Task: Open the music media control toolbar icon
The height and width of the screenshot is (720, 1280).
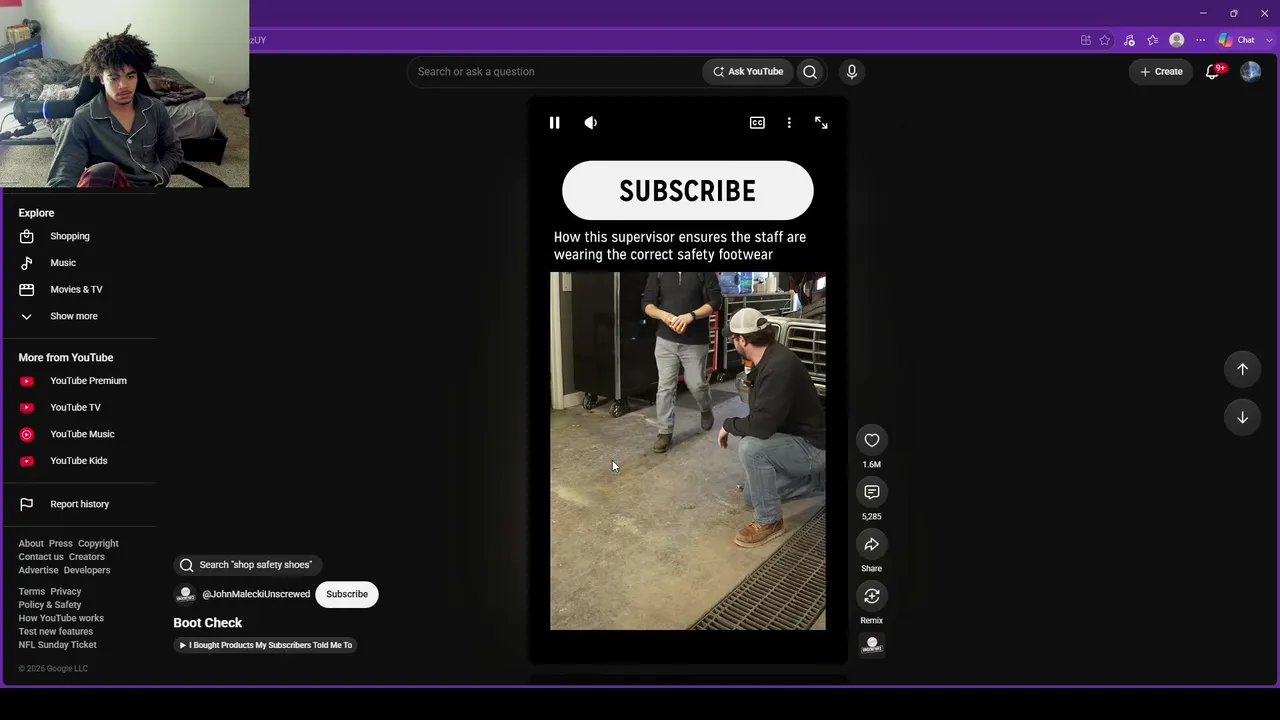Action: pyautogui.click(x=1129, y=40)
